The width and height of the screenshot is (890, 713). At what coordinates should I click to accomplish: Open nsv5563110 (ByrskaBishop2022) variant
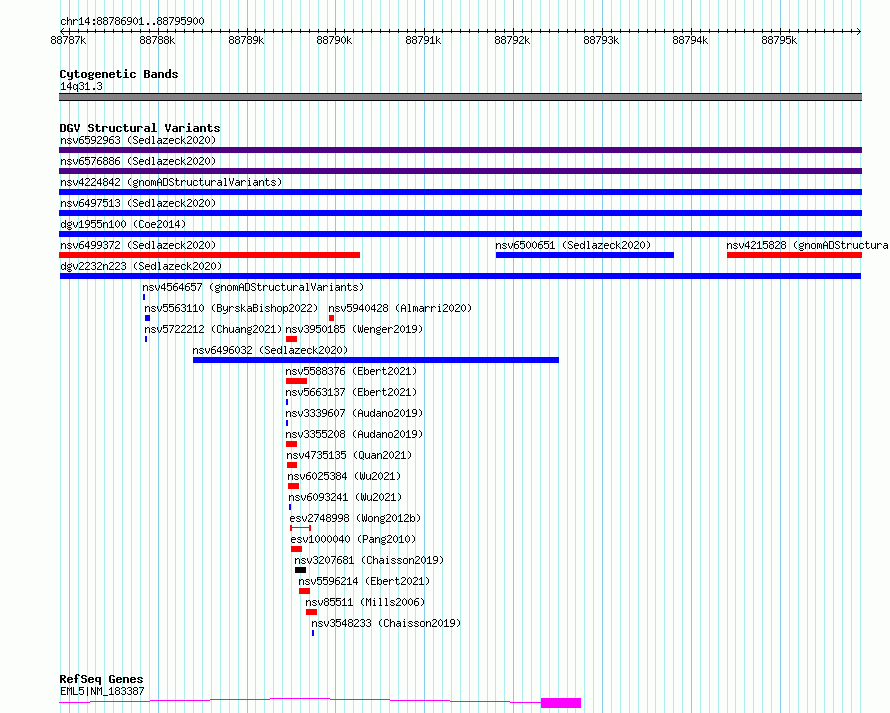pyautogui.click(x=231, y=308)
